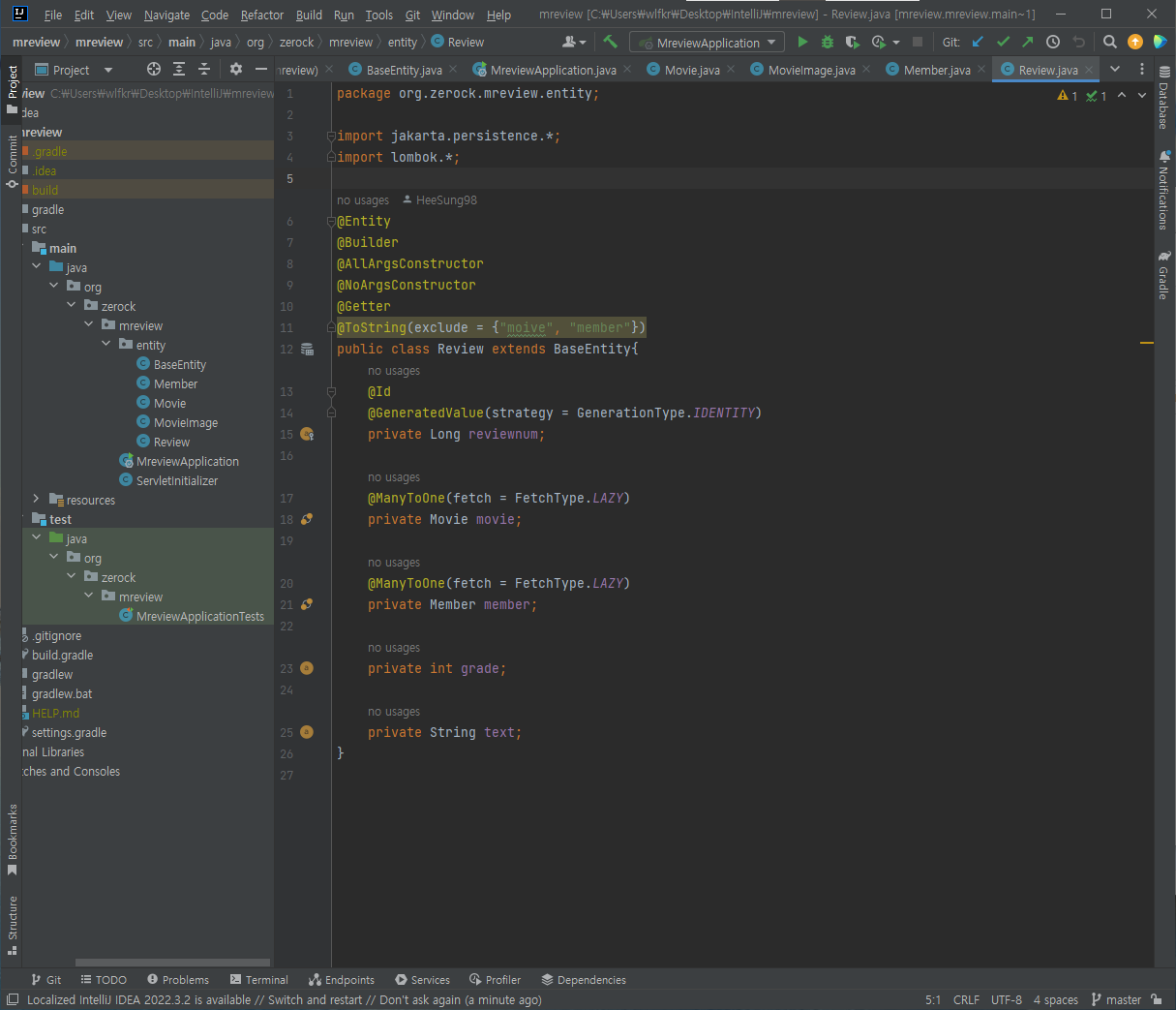Viewport: 1176px width, 1010px height.
Task: Run with coverage using the shield icon
Action: click(x=852, y=42)
